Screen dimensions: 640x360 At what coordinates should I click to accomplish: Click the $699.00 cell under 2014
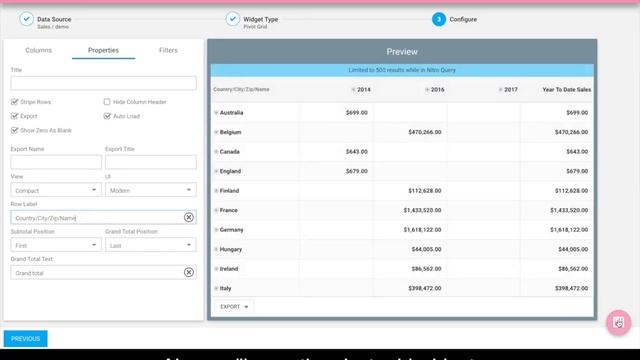click(x=357, y=113)
